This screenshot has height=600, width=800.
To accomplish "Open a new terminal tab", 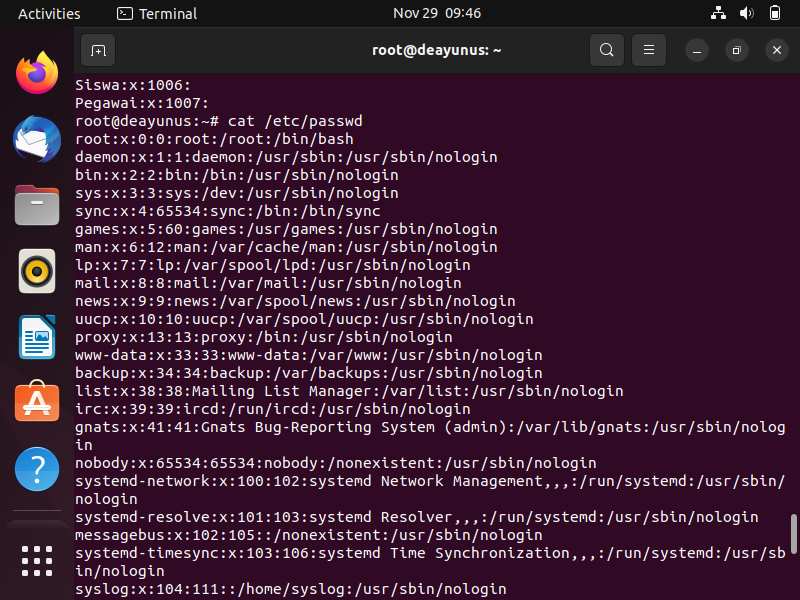I will pyautogui.click(x=98, y=50).
